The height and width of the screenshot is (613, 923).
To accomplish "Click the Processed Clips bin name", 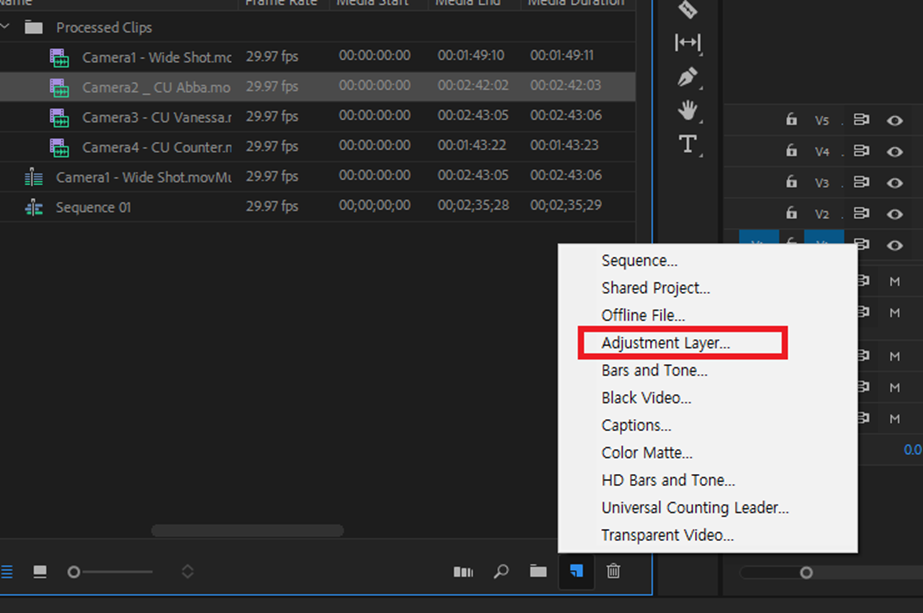I will coord(104,28).
